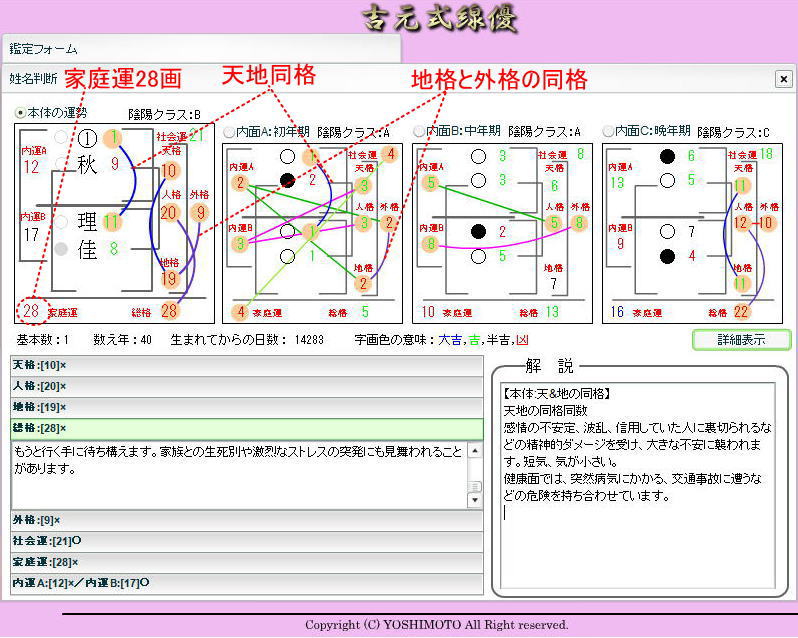Click the blue 大吉 color legend word

tap(449, 340)
